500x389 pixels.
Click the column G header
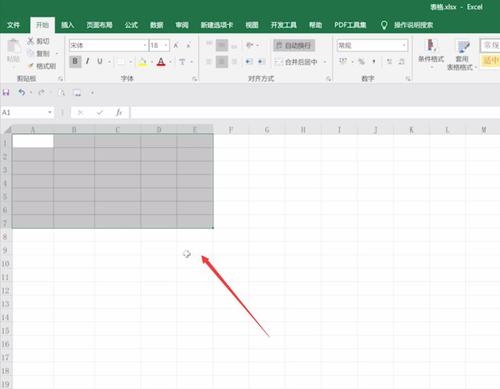coord(267,130)
